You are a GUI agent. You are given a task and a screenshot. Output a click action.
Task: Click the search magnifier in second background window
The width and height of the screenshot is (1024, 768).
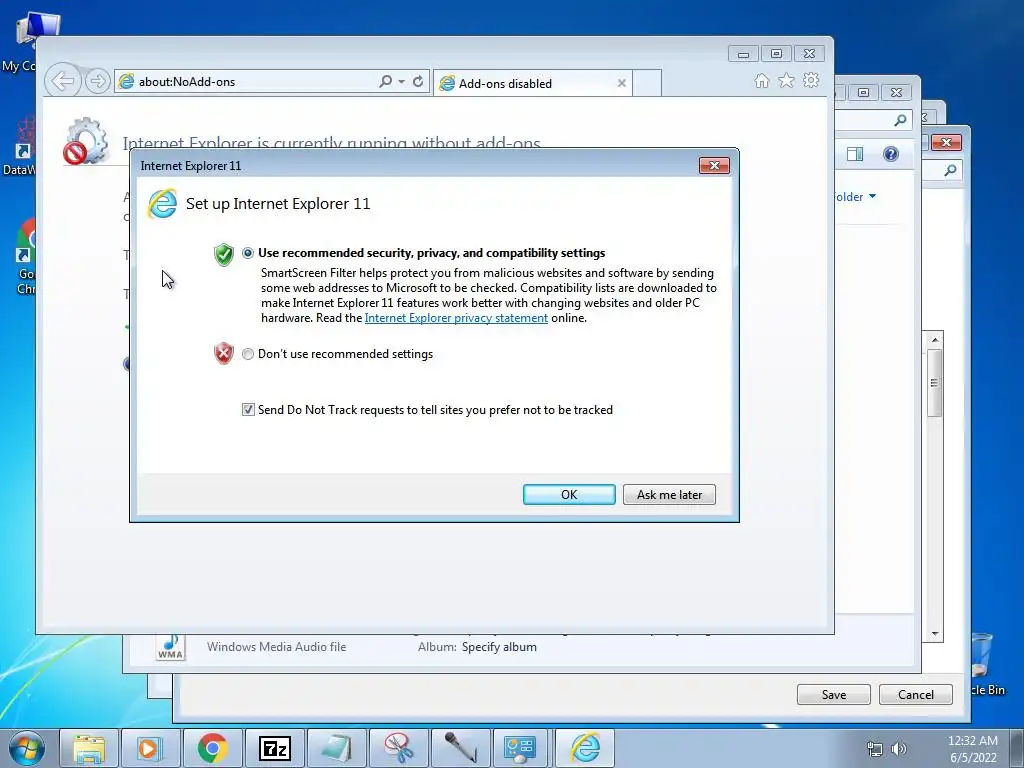coord(900,120)
